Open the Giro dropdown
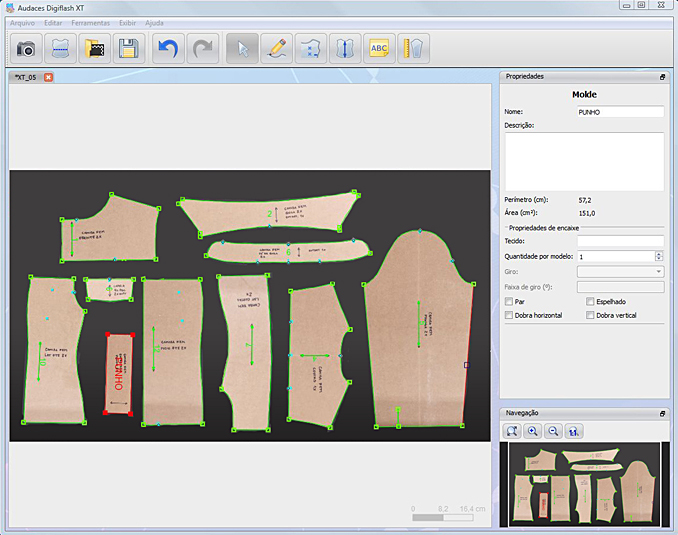The height and width of the screenshot is (535, 678). tap(620, 272)
